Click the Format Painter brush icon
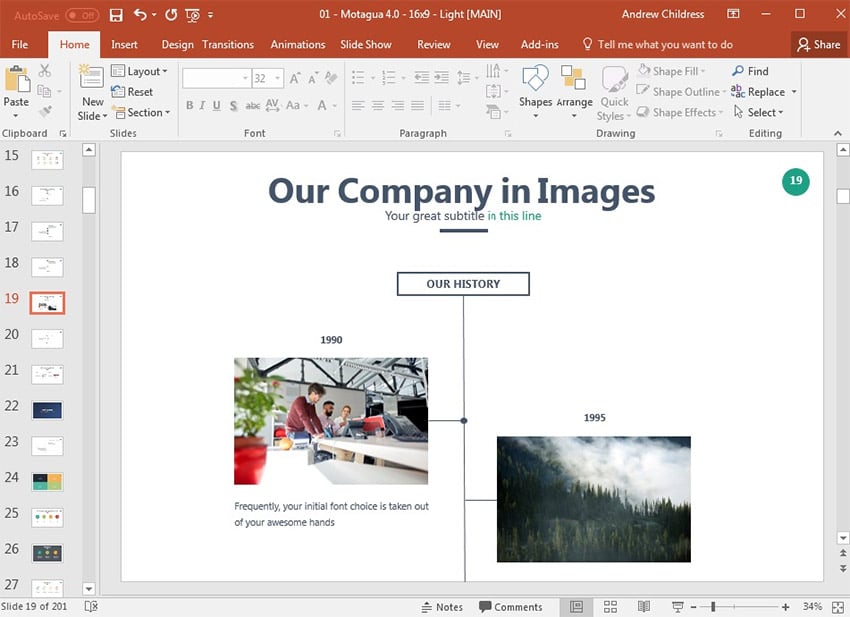Screen dimensions: 850x617 tap(45, 112)
